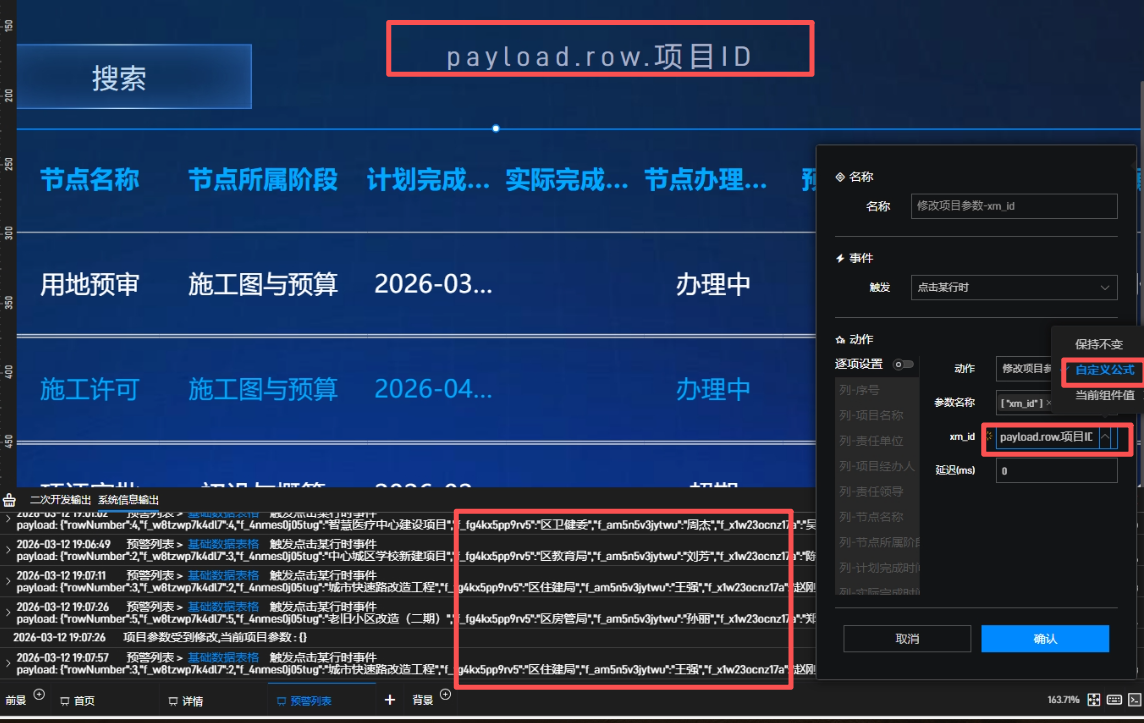Image resolution: width=1144 pixels, height=723 pixels.
Task: Expand the 19:06:49 log entry arrow
Action: tap(9, 550)
